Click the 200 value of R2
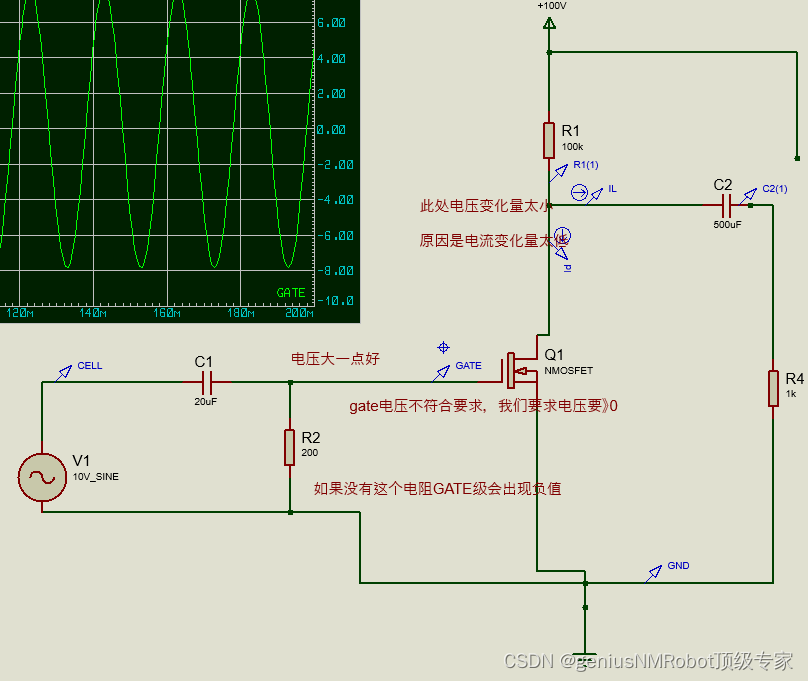Screen dimensions: 808x681 (x=310, y=453)
